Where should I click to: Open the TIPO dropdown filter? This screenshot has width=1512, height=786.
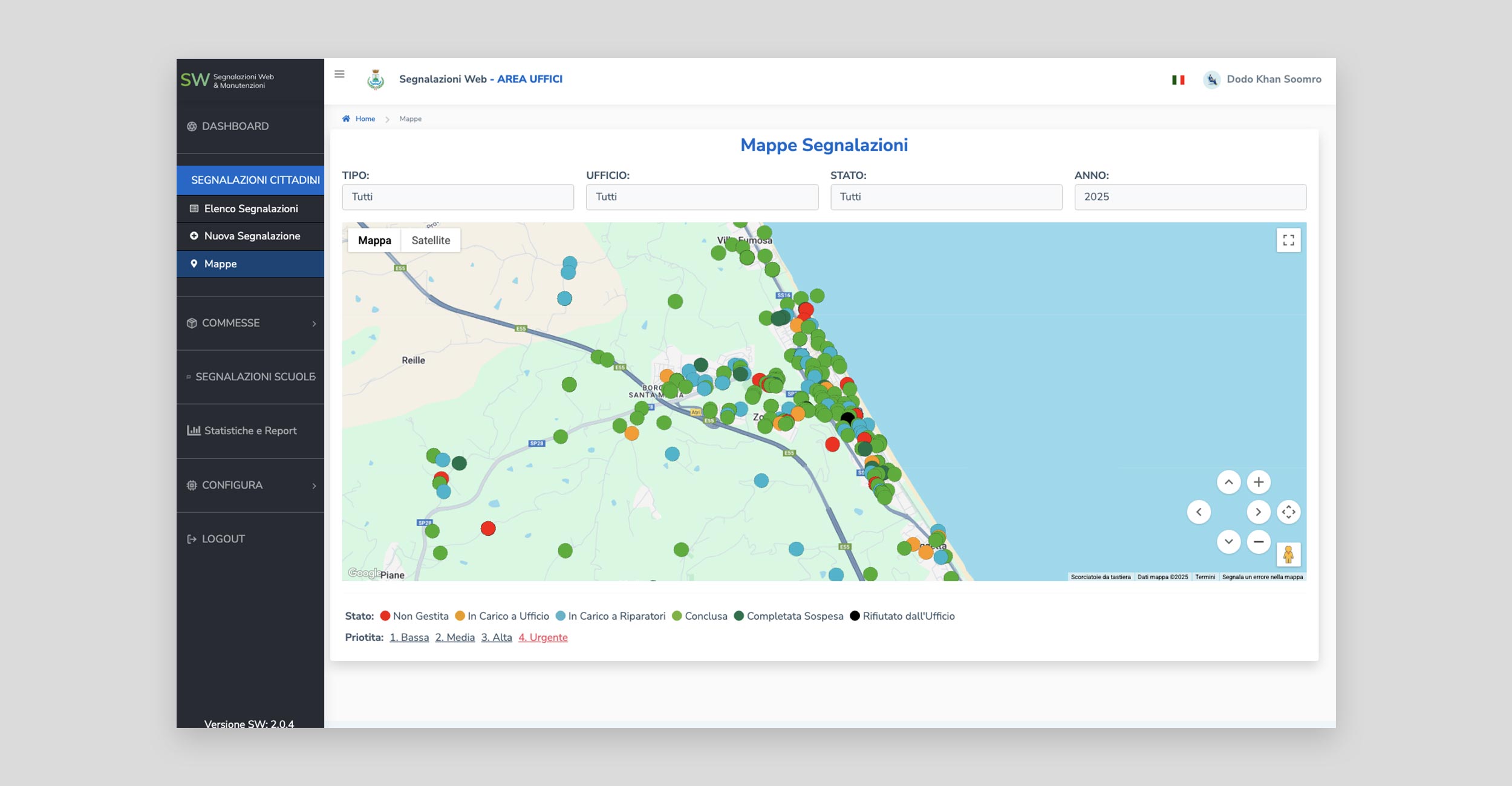[x=458, y=197]
